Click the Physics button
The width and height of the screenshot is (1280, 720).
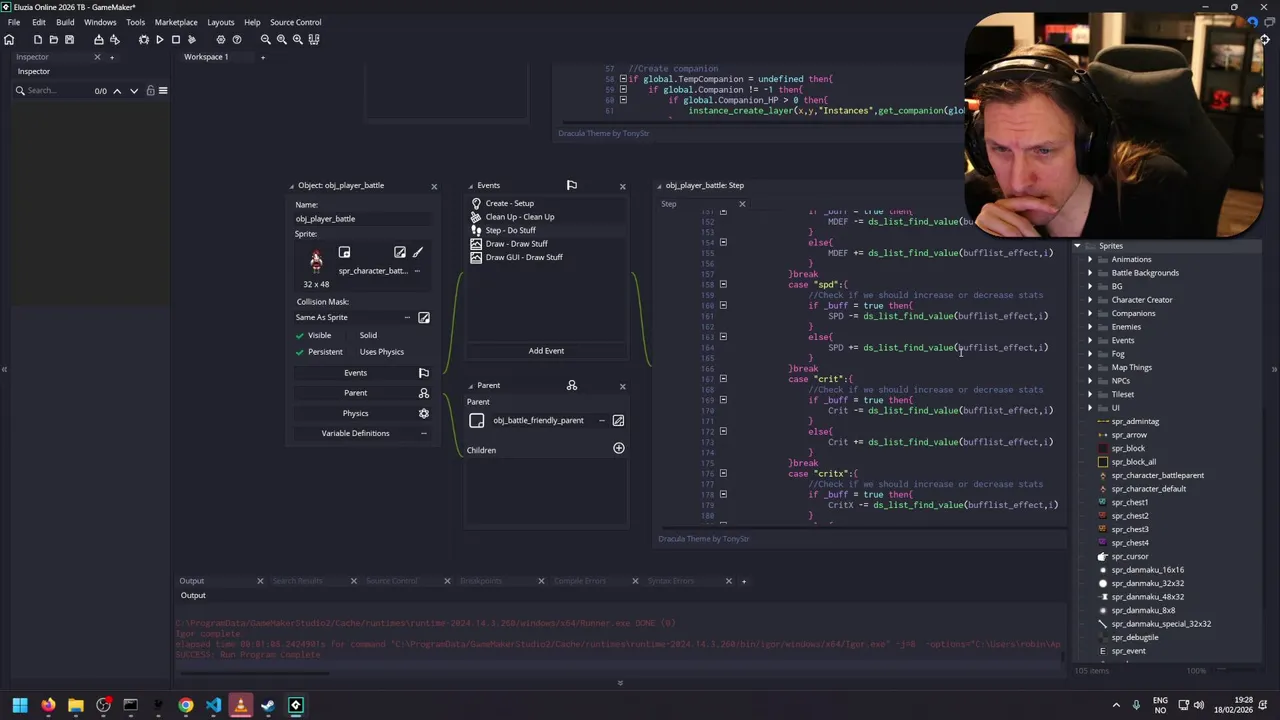point(362,413)
